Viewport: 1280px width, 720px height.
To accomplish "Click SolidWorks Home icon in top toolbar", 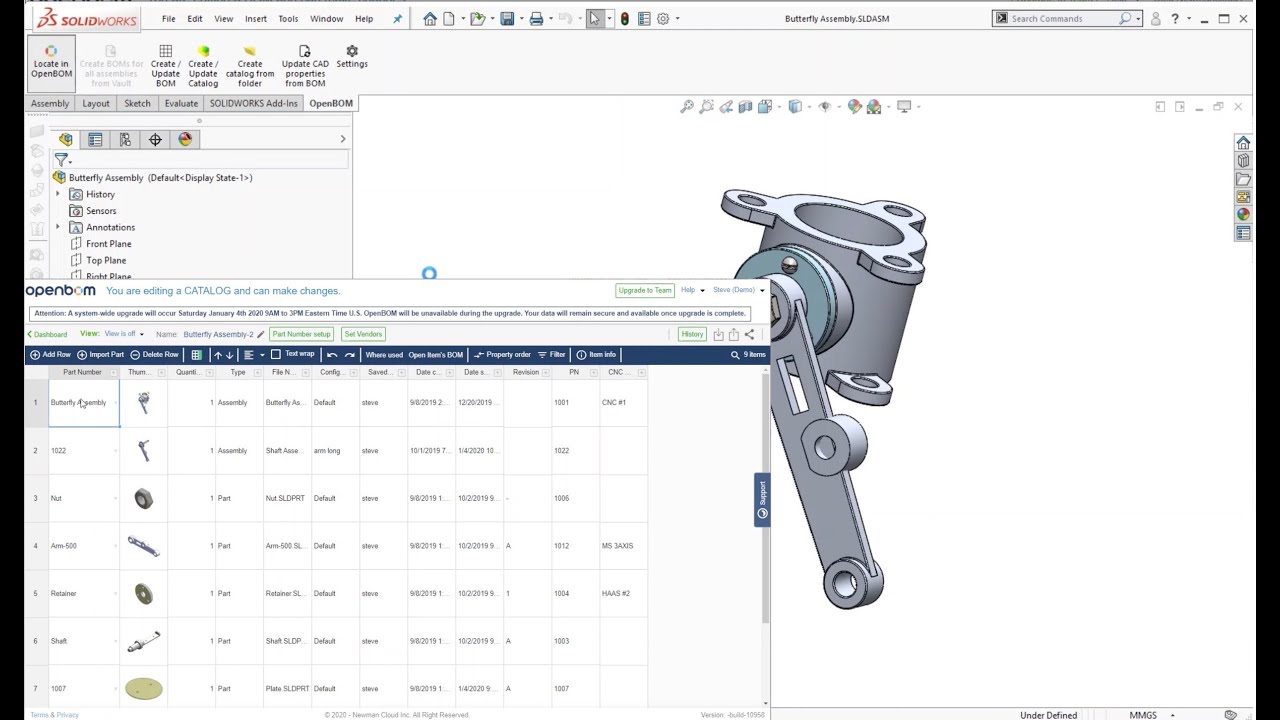I will [429, 18].
